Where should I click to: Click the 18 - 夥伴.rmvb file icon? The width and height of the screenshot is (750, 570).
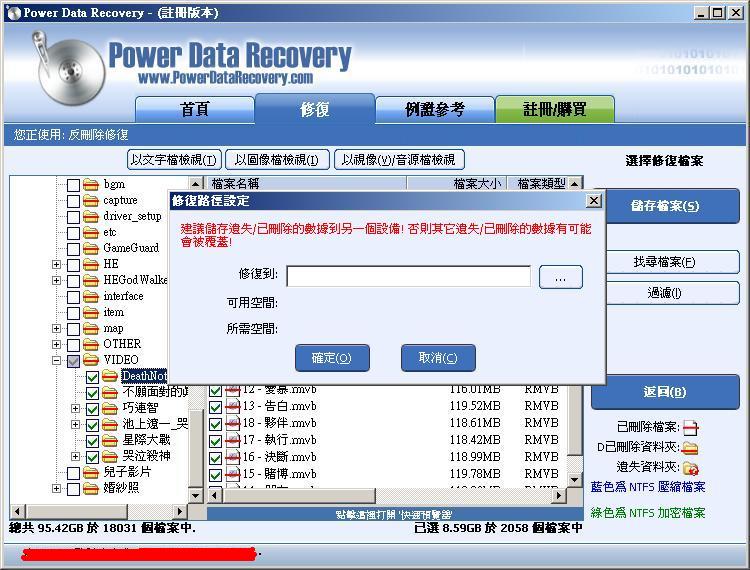click(232, 423)
